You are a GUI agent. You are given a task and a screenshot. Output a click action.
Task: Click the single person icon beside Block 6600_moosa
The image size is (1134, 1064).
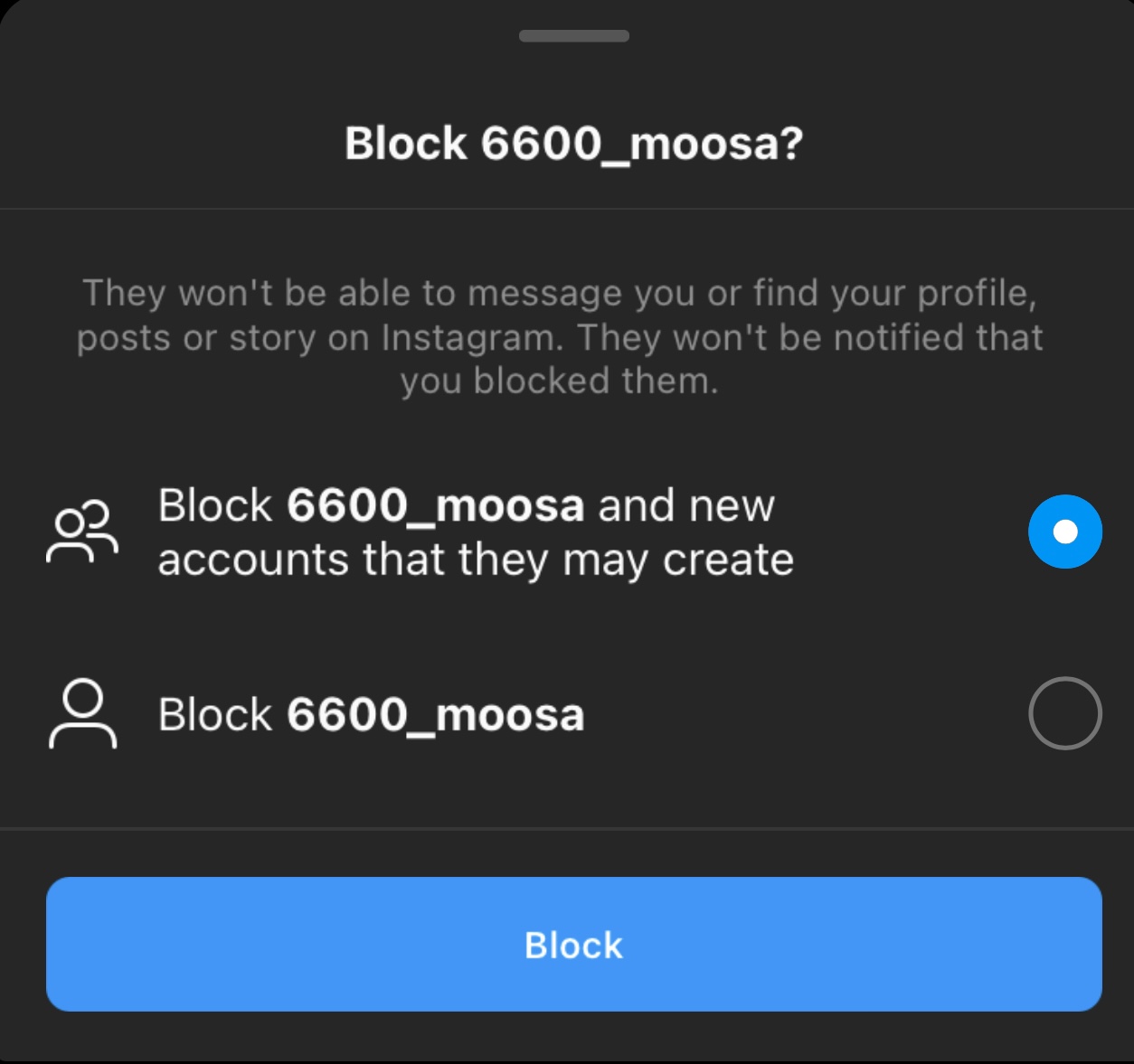click(x=82, y=714)
